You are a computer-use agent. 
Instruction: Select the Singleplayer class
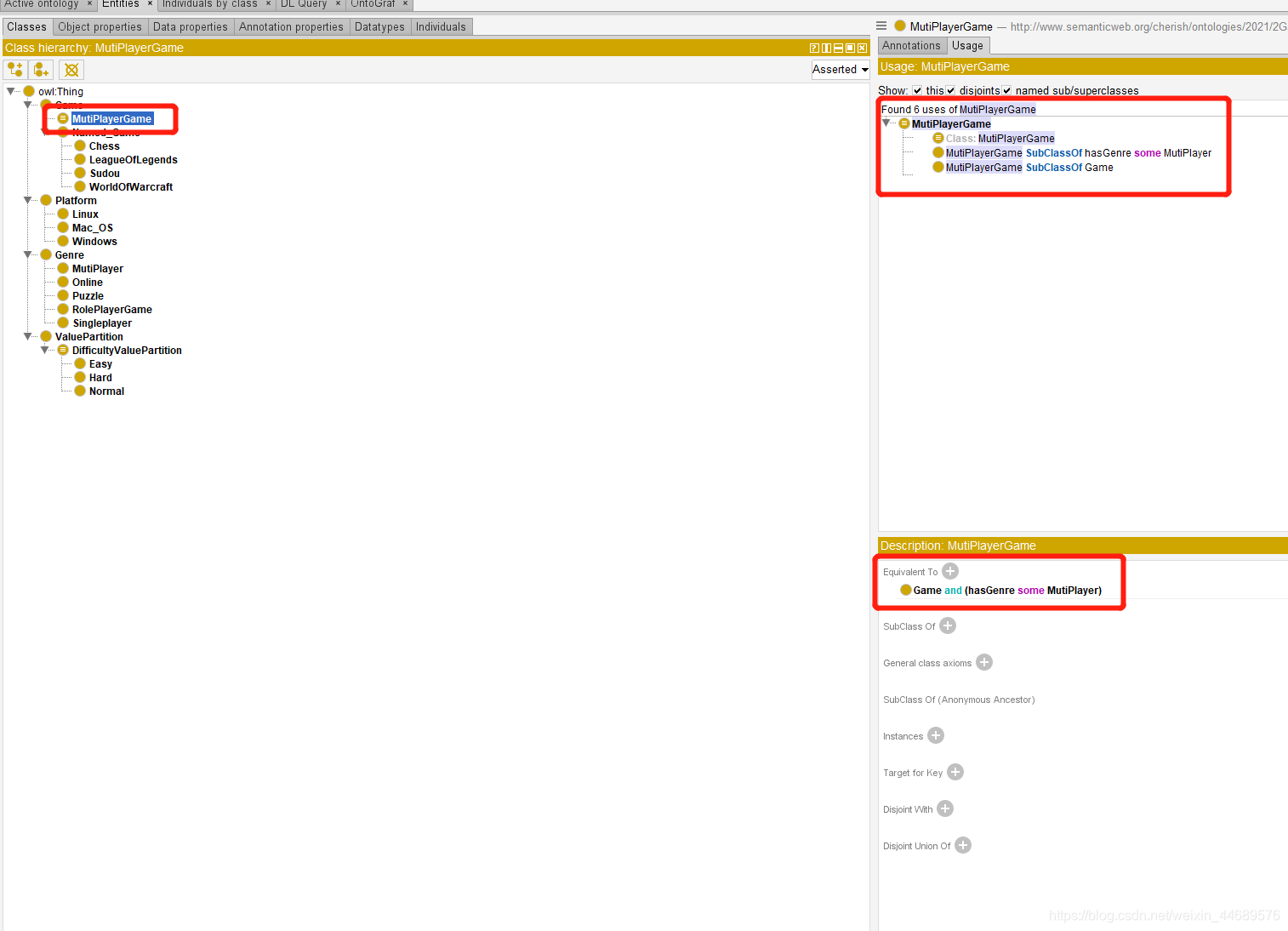tap(102, 323)
